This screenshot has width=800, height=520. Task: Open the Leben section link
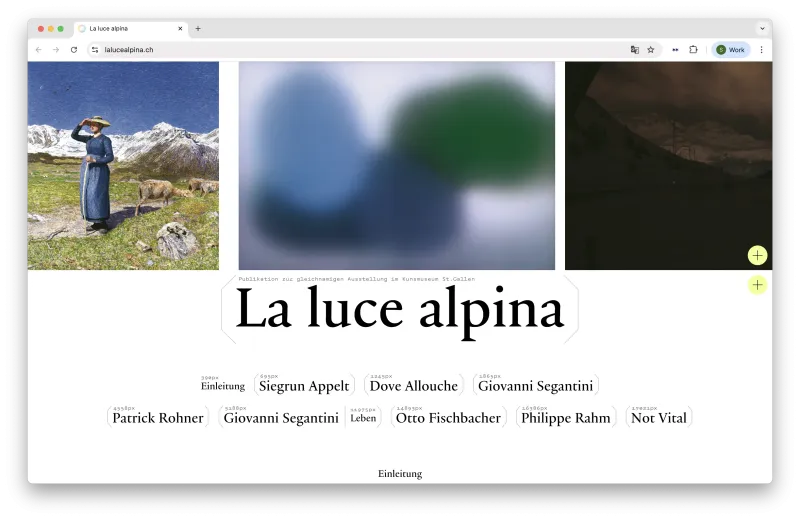click(x=363, y=418)
